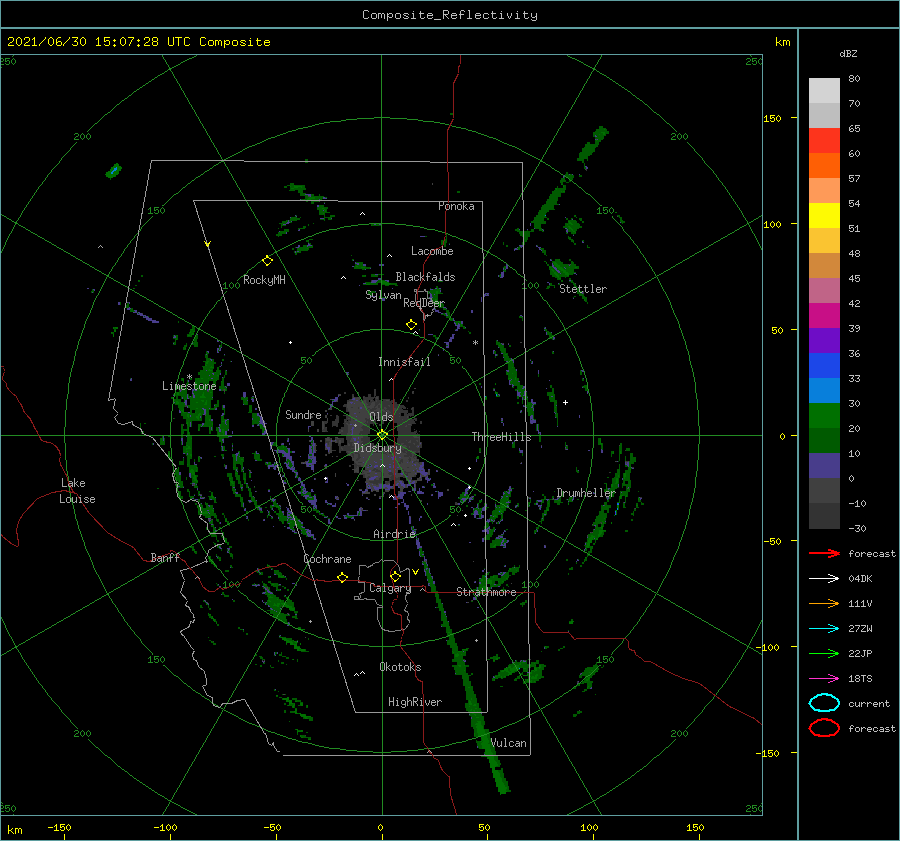Click the Vulcan label
This screenshot has width=900, height=841.
[x=509, y=743]
